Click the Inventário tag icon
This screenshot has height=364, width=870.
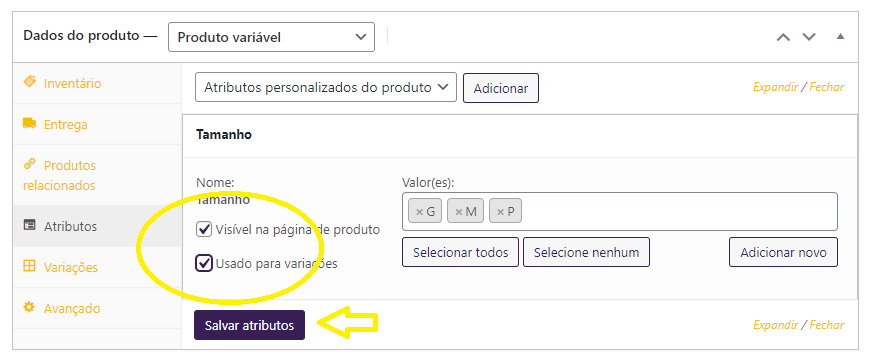click(29, 82)
